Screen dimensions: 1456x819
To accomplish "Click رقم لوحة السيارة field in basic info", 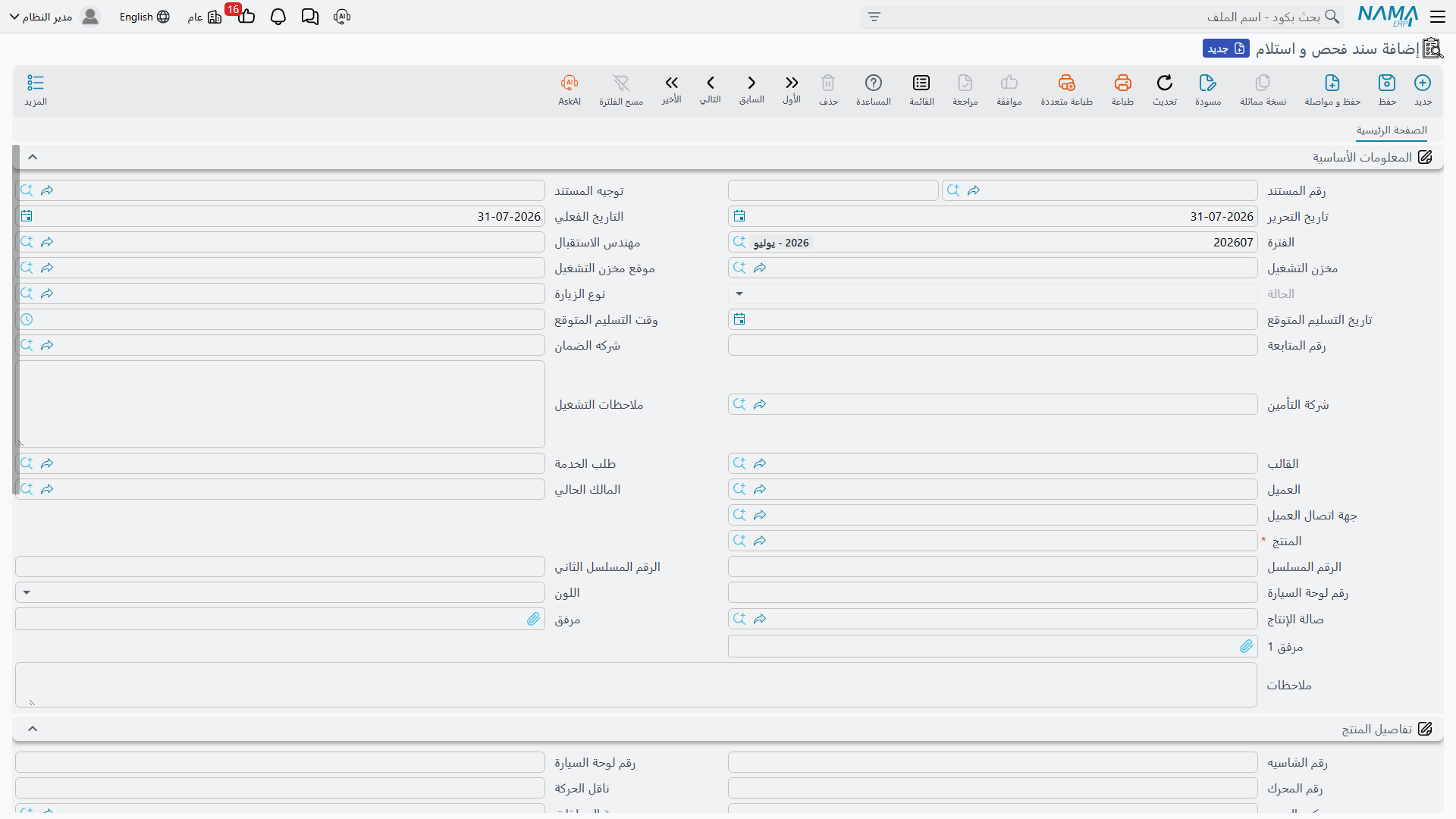I will (x=993, y=592).
